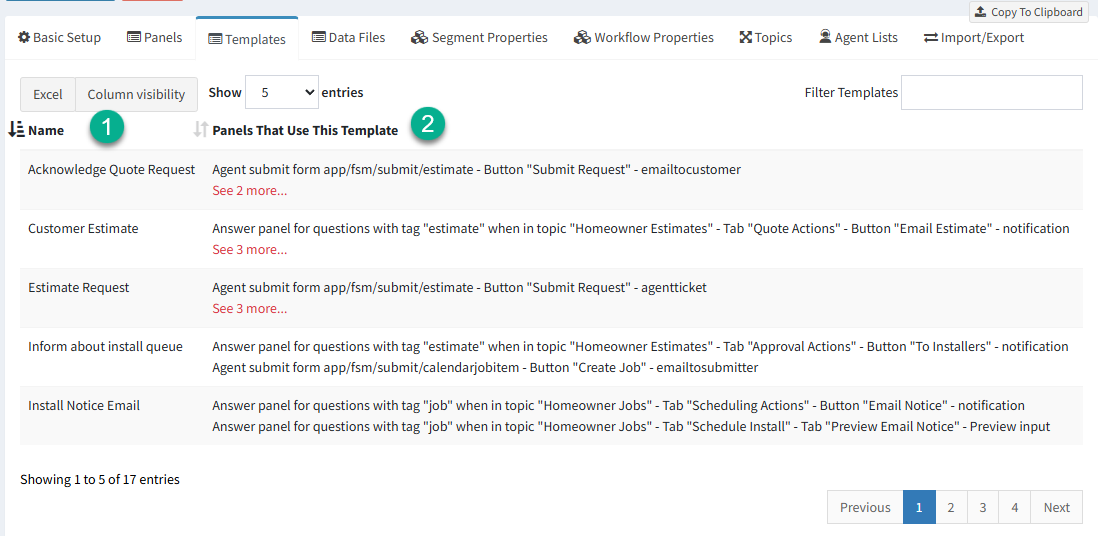Click the Workflow Properties cubes icon
This screenshot has height=536, width=1098.
[582, 37]
